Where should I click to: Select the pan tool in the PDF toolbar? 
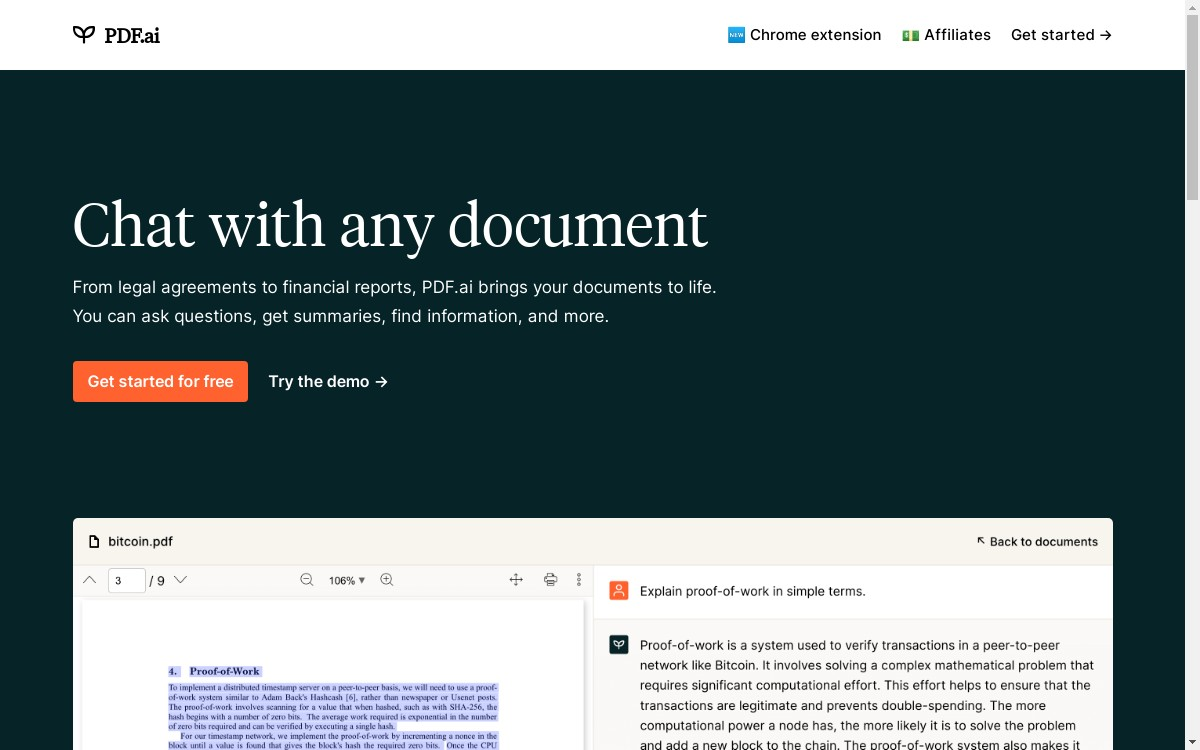pyautogui.click(x=515, y=580)
